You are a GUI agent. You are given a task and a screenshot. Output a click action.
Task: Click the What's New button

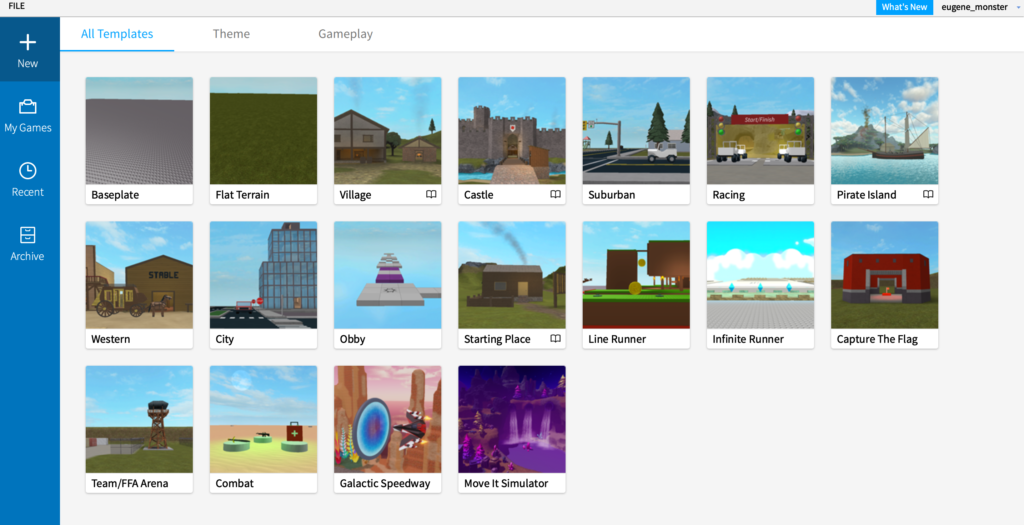pyautogui.click(x=904, y=7)
